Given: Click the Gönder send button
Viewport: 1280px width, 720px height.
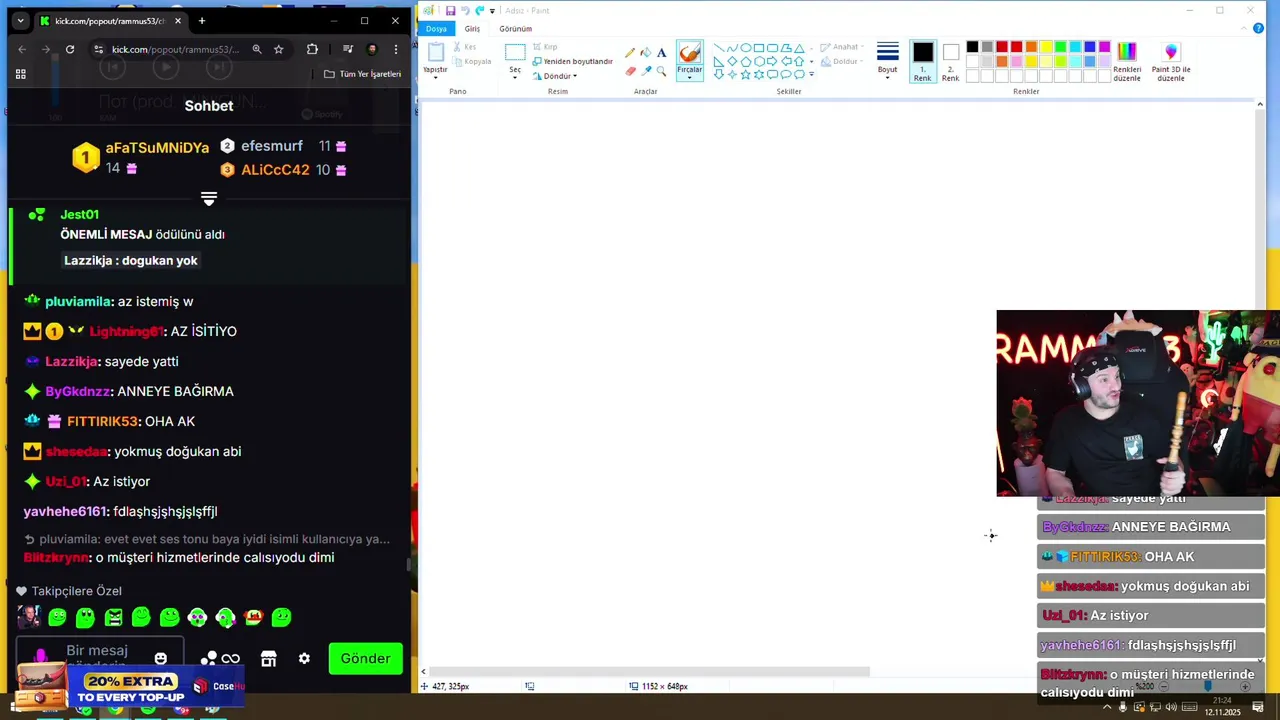Looking at the screenshot, I should point(365,658).
